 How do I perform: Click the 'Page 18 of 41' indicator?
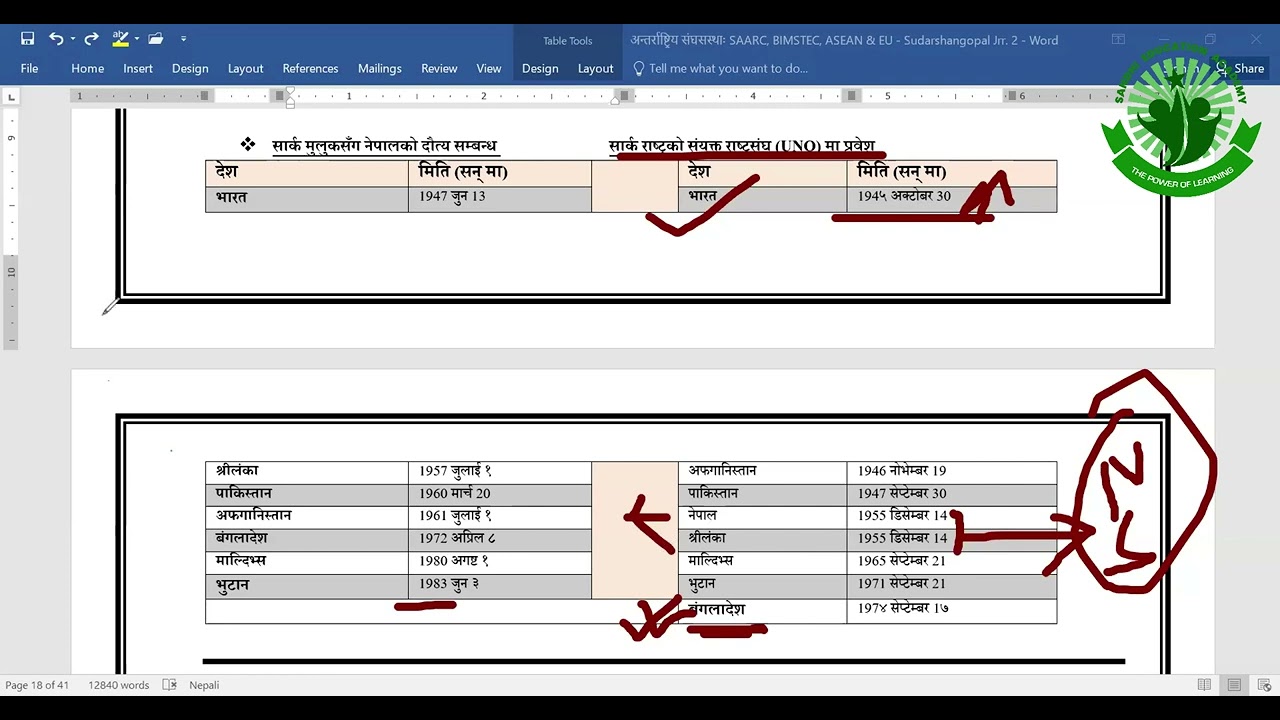[37, 685]
